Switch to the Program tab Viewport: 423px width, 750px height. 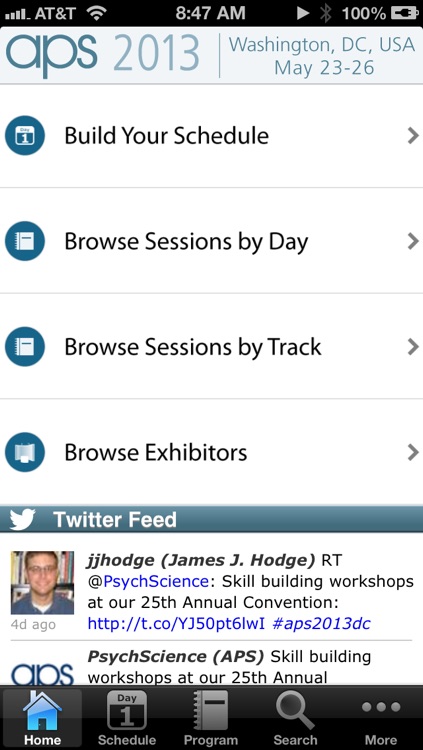(211, 718)
